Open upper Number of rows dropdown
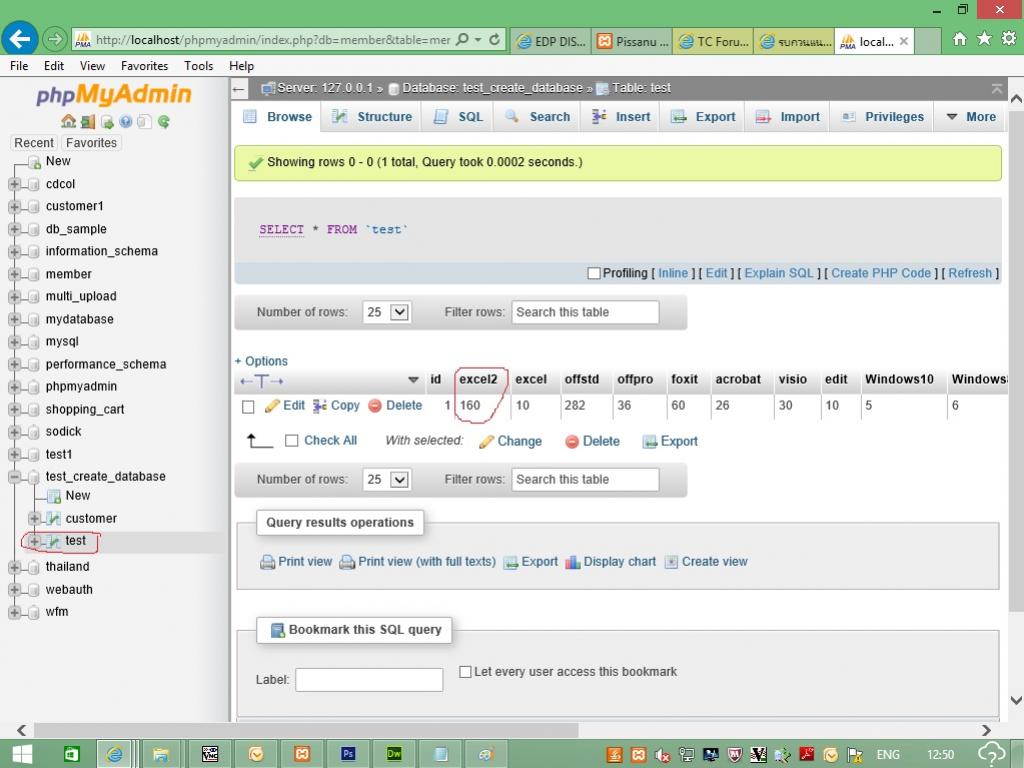This screenshot has width=1024, height=768. pos(386,312)
